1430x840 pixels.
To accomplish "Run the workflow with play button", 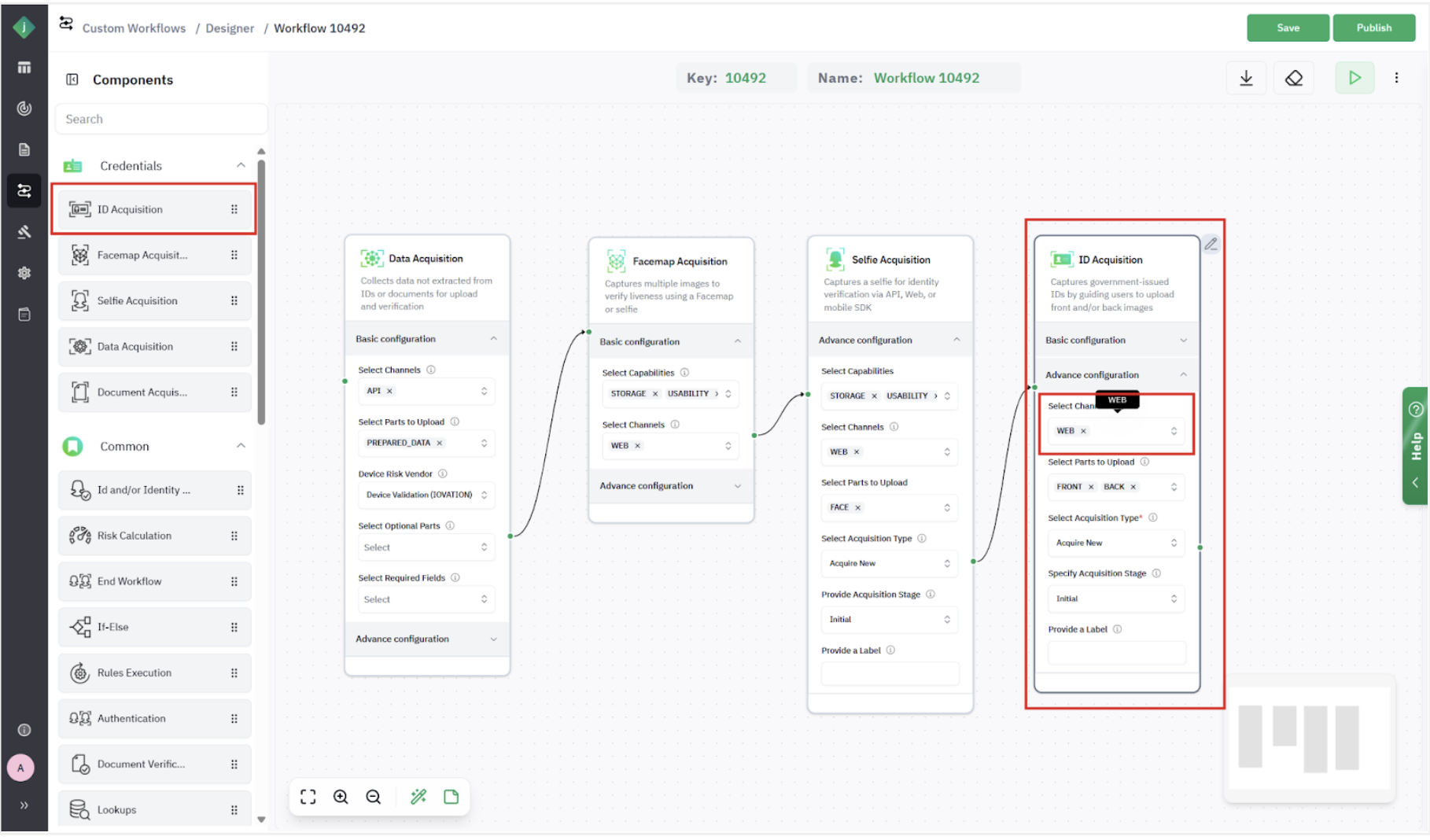I will pos(1354,78).
